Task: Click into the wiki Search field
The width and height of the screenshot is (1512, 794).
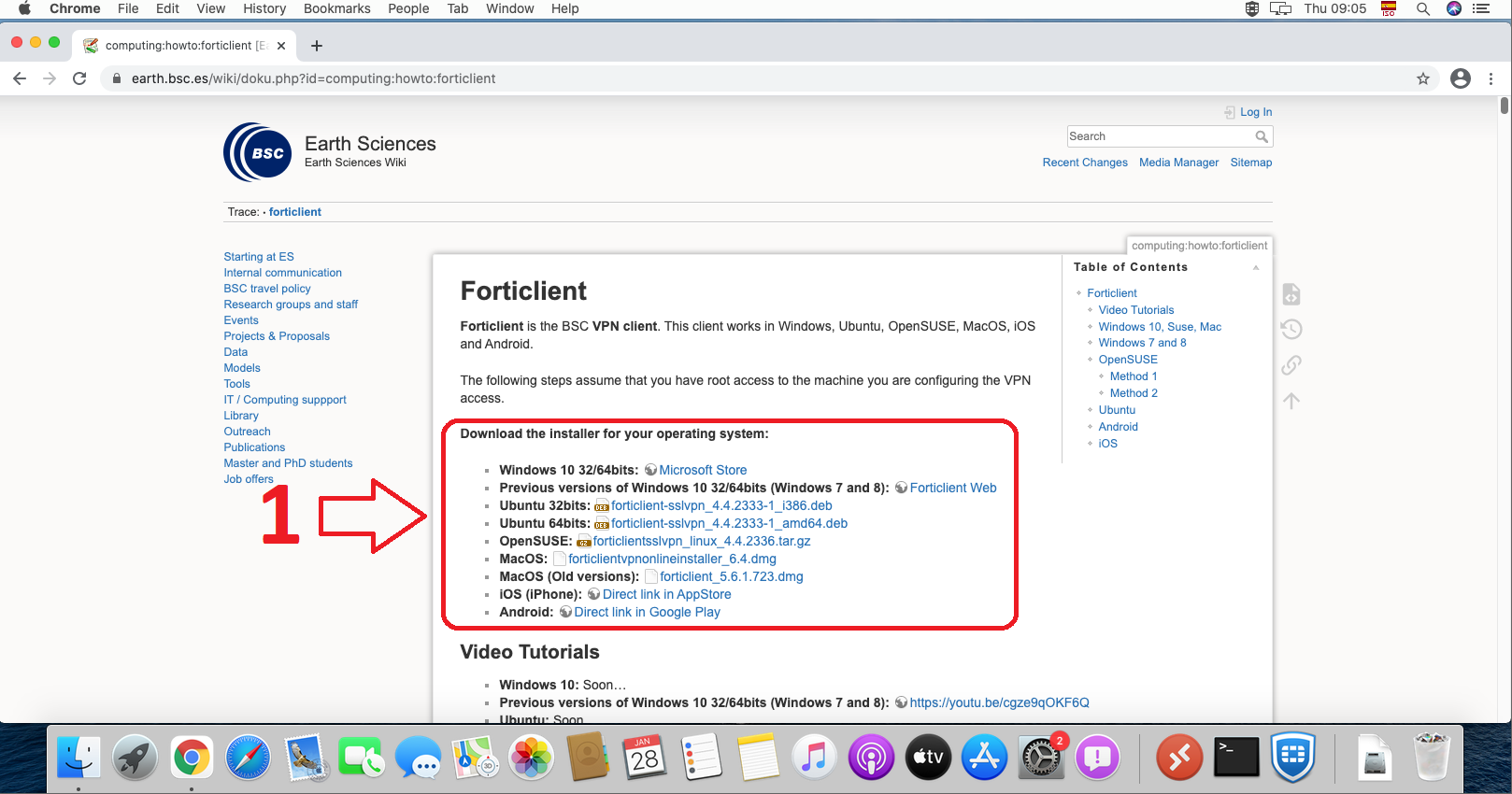Action: point(1159,136)
